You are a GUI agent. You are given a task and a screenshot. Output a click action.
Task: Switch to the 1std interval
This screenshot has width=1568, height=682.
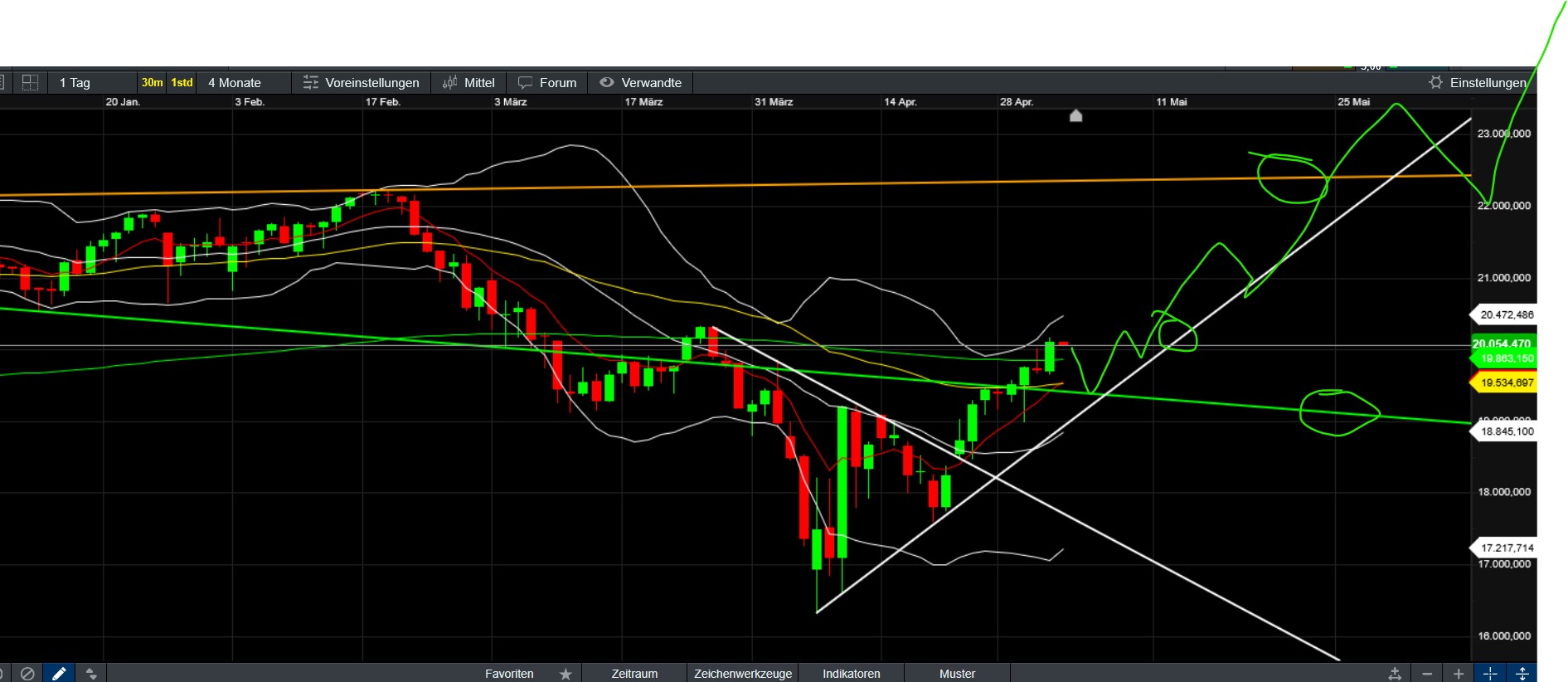tap(182, 82)
